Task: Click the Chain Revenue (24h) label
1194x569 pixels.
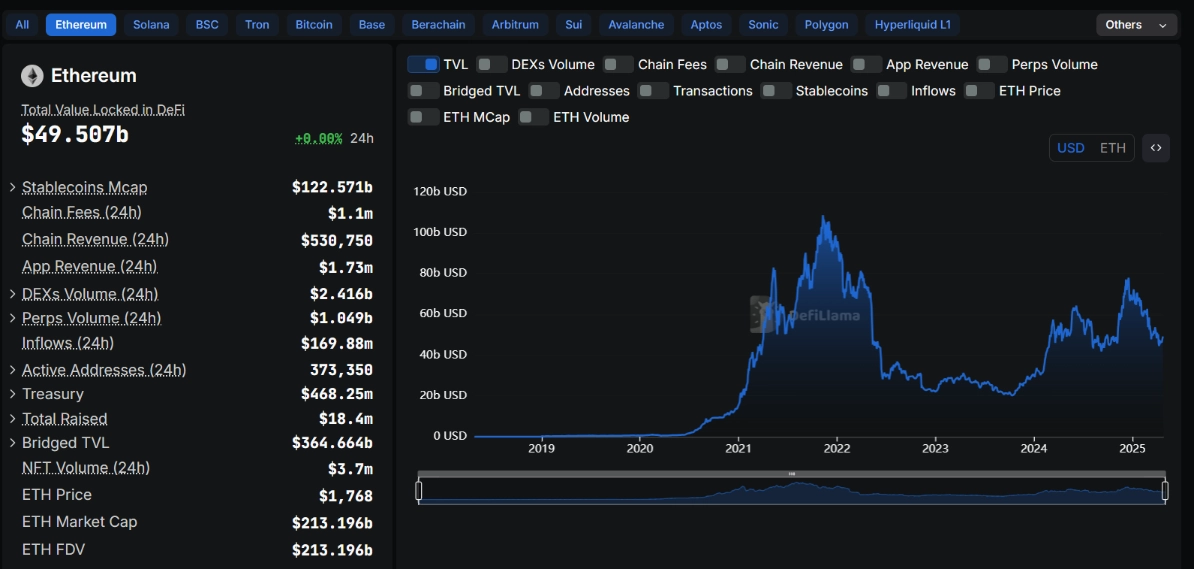Action: tap(95, 239)
